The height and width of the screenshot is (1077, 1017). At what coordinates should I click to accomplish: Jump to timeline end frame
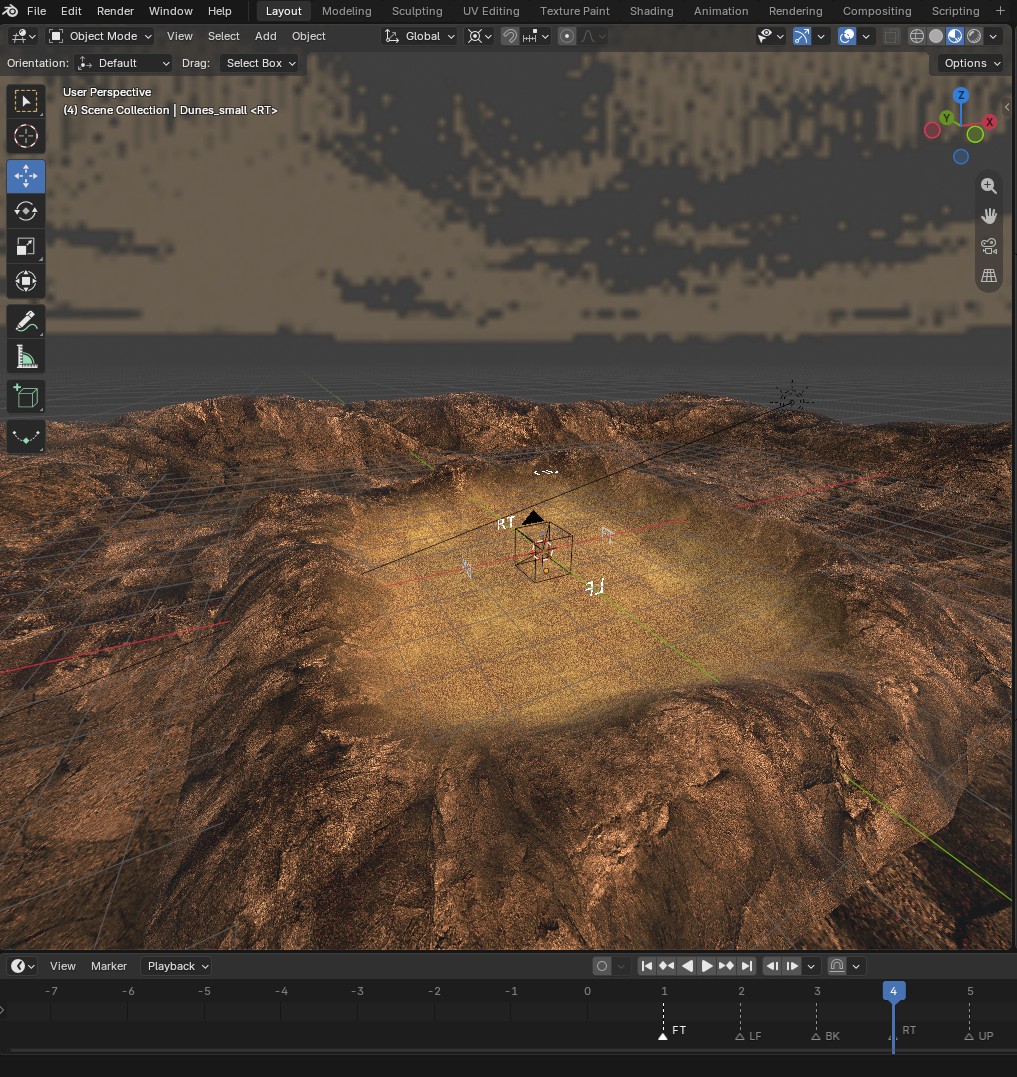tap(746, 966)
